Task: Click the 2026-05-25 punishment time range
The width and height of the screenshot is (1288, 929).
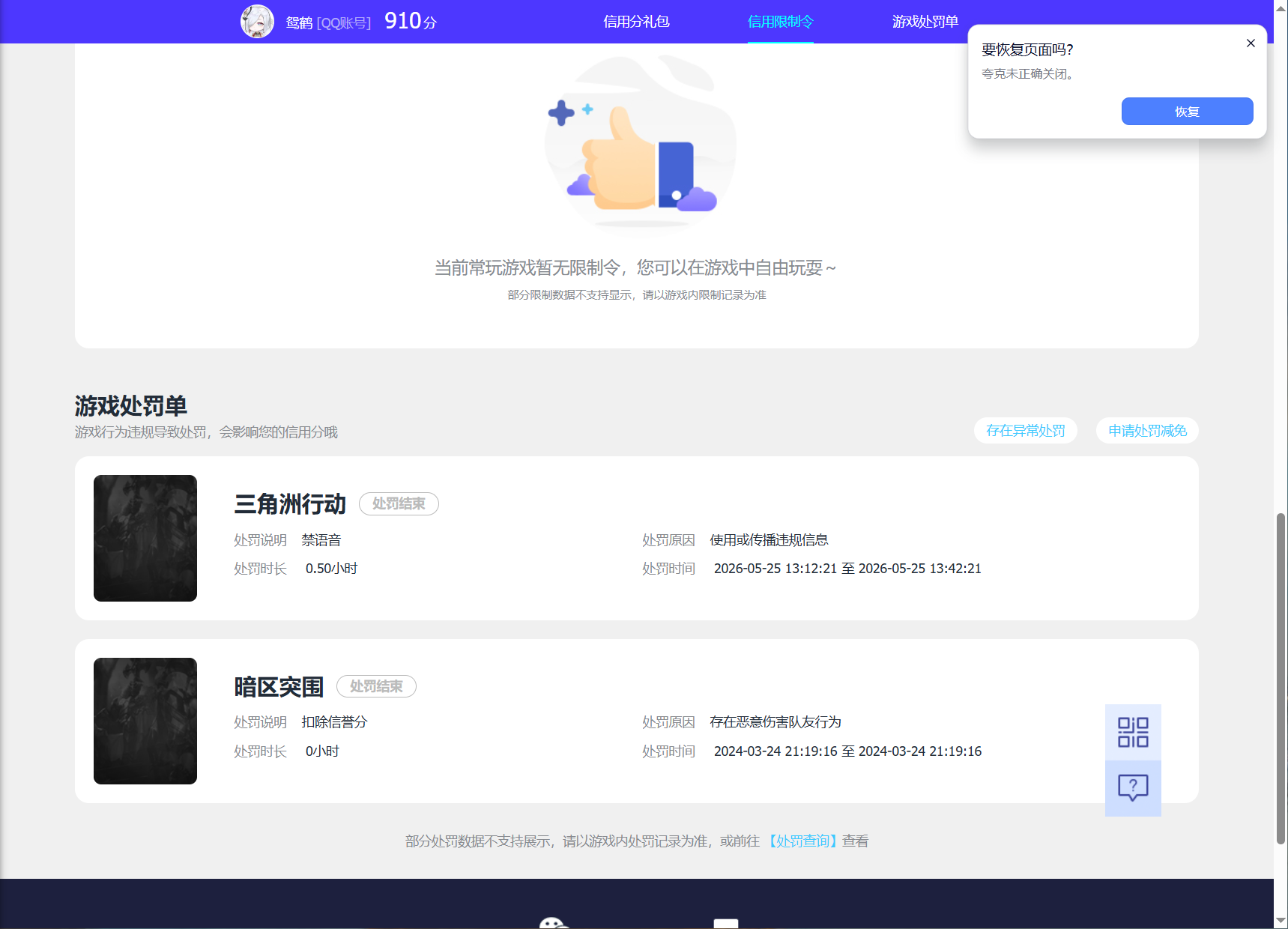Action: point(847,569)
